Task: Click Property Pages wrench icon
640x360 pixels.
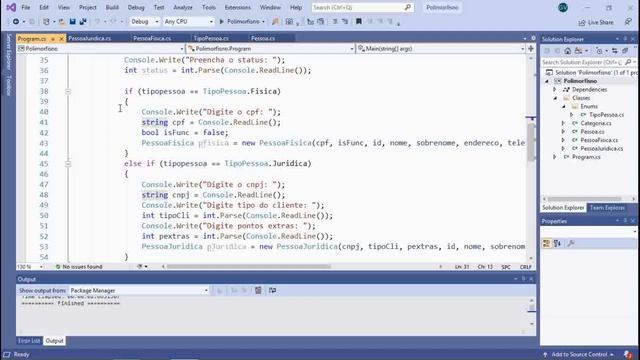Action: click(x=571, y=244)
